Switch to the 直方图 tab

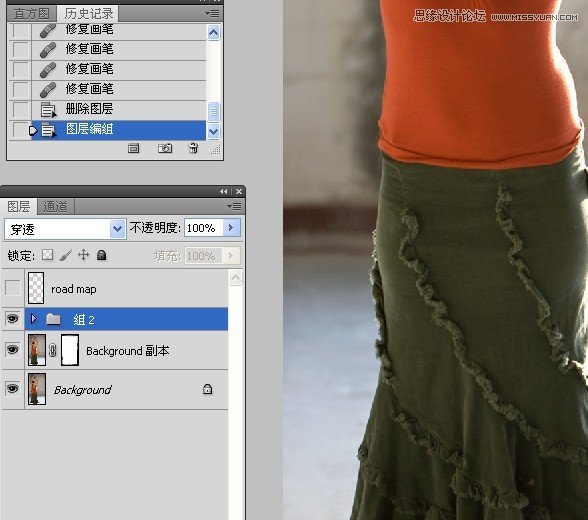coord(32,14)
